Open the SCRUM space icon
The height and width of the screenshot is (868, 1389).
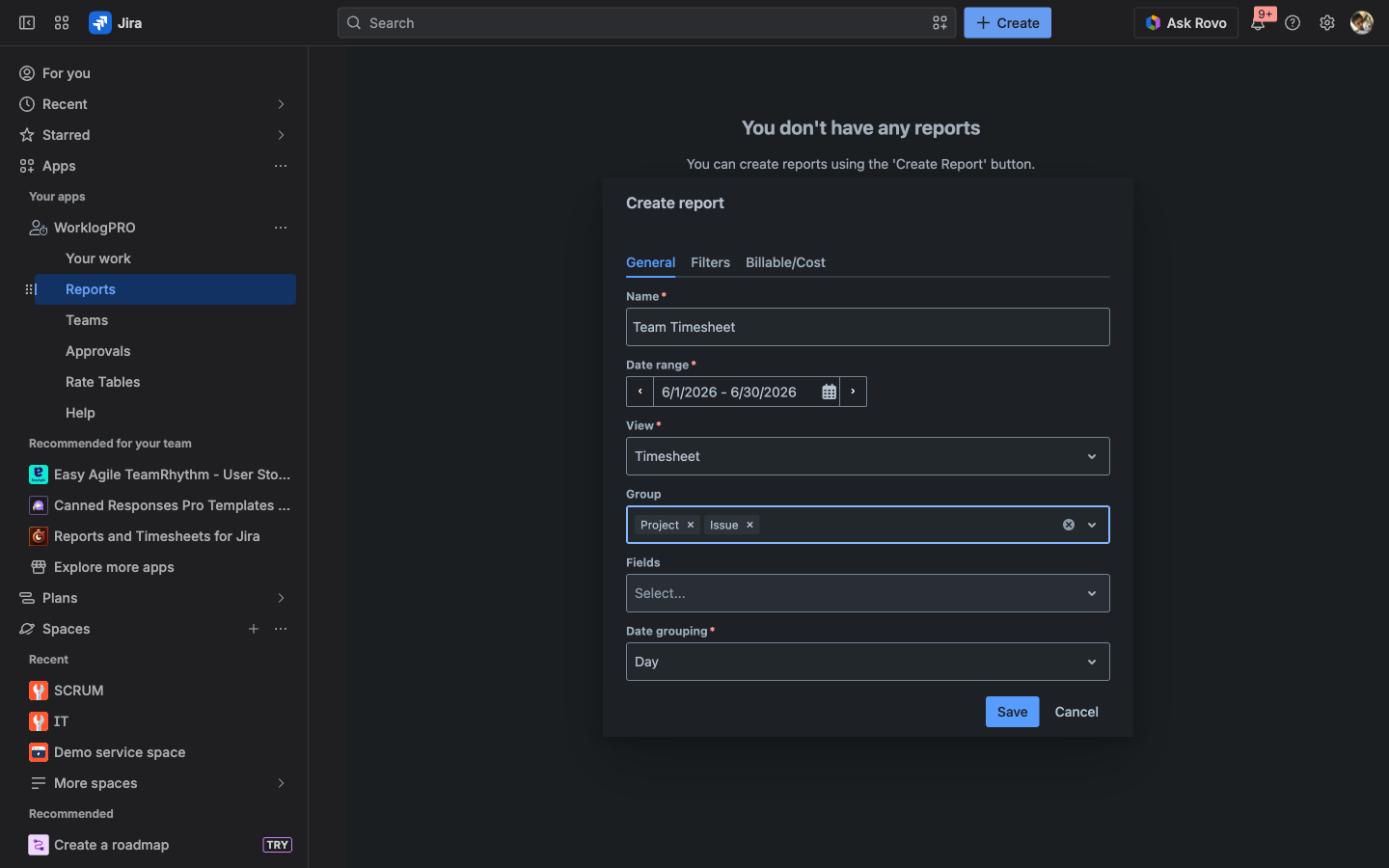(x=39, y=691)
